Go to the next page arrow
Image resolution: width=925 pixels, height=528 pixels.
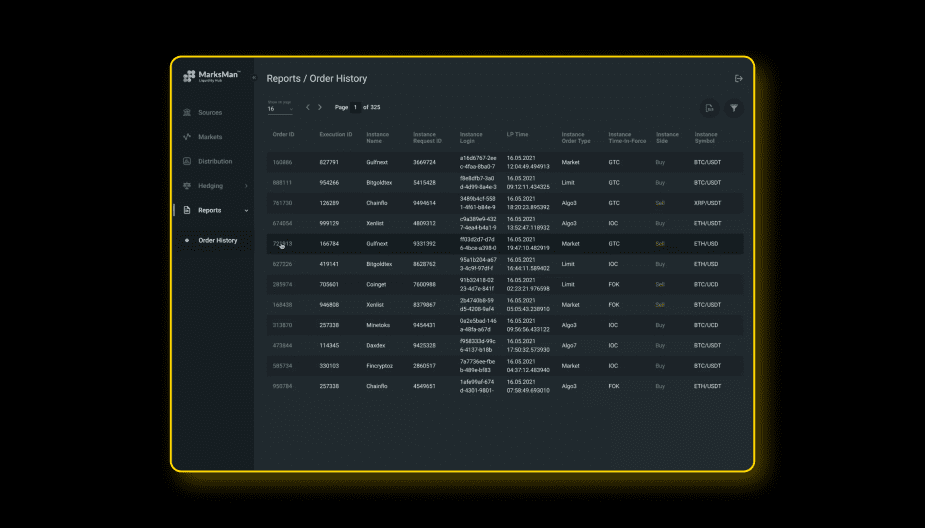pyautogui.click(x=320, y=107)
